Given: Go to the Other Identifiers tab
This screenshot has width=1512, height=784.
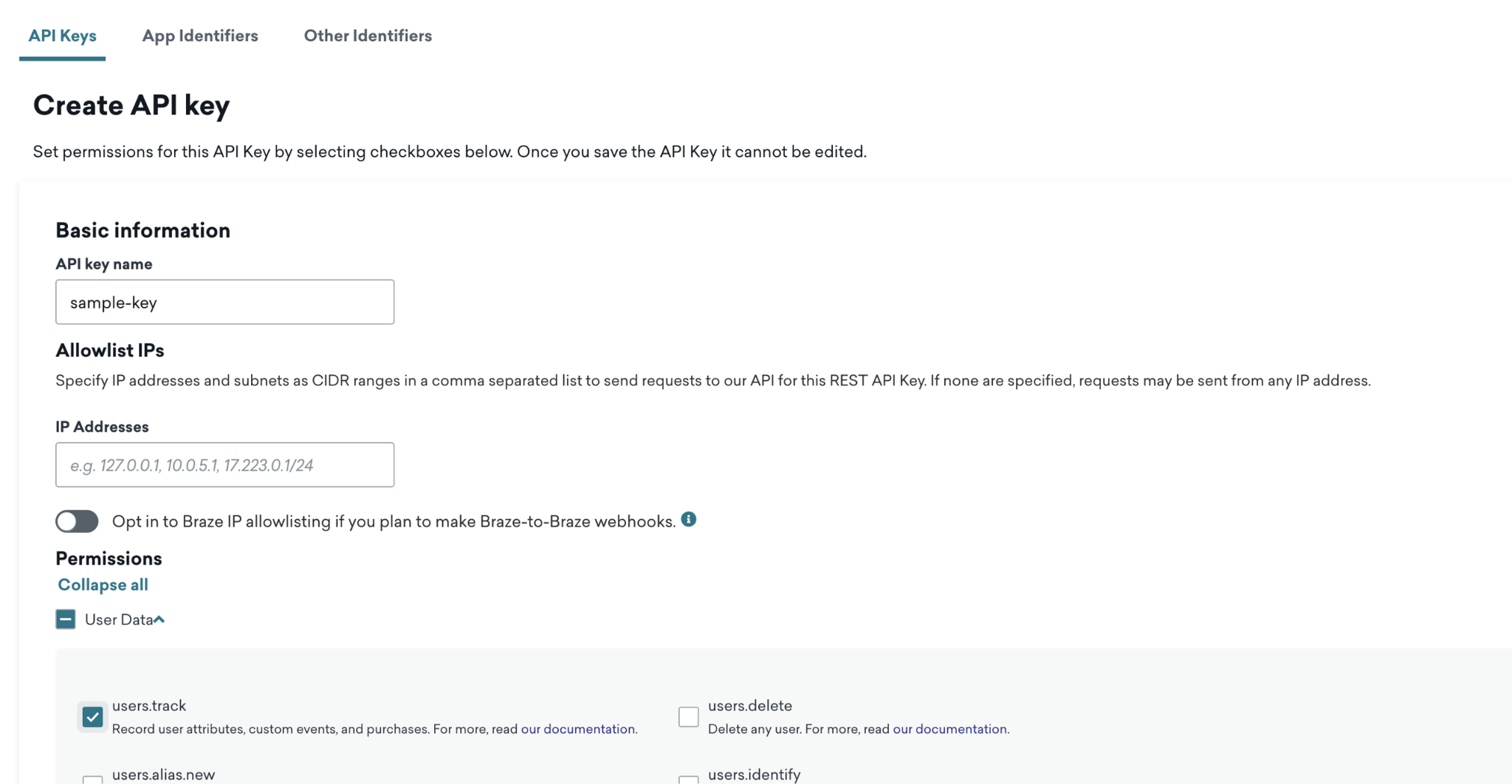Looking at the screenshot, I should 368,35.
